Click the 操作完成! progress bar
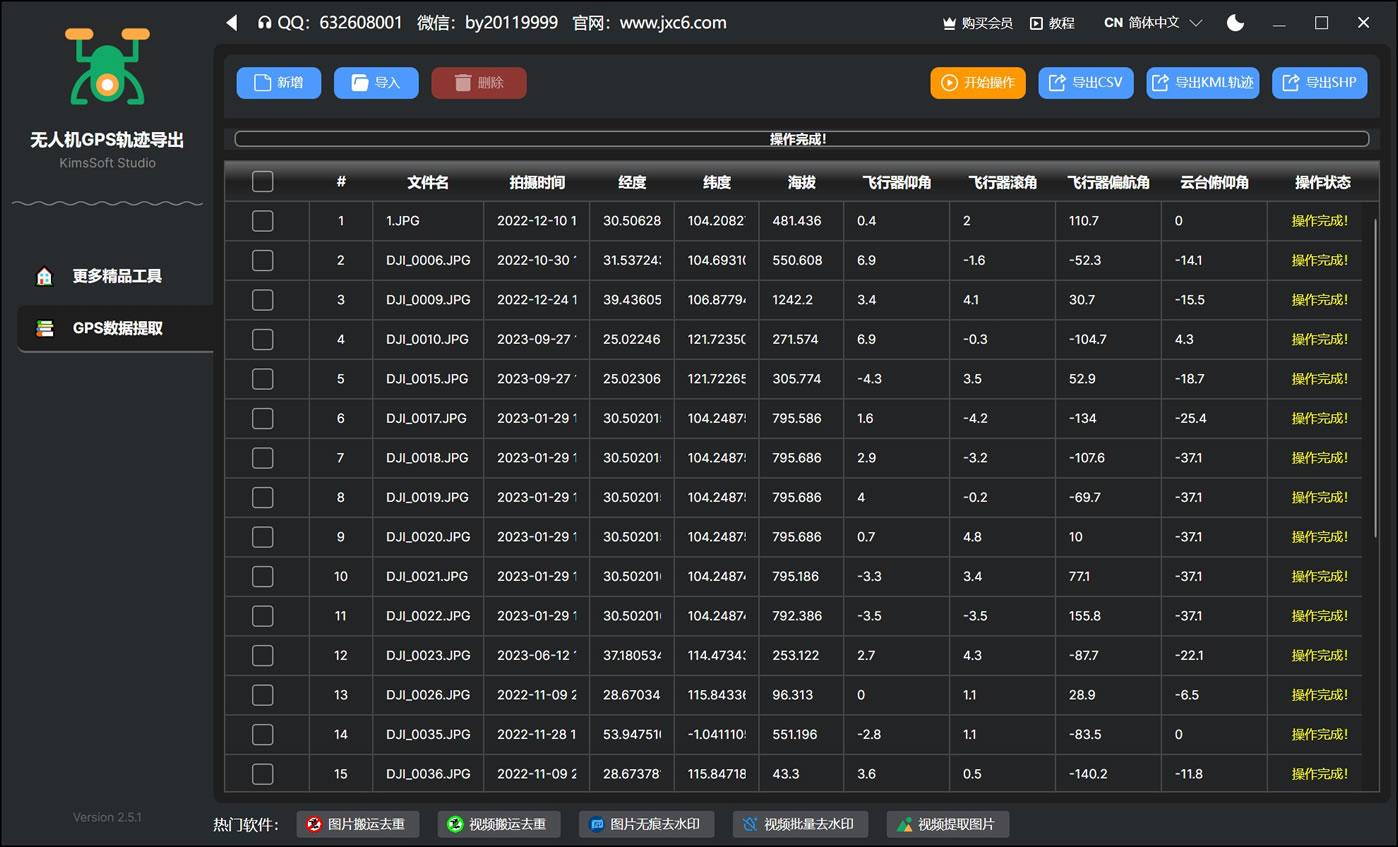 (x=801, y=139)
